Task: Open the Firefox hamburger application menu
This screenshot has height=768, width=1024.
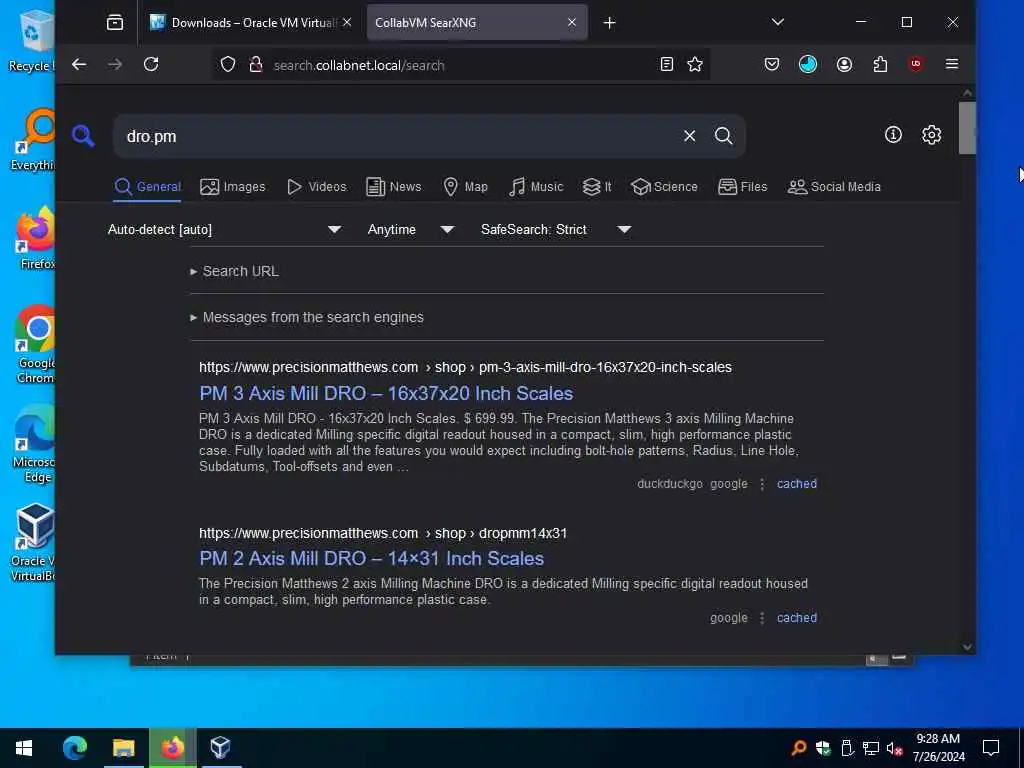Action: point(952,64)
